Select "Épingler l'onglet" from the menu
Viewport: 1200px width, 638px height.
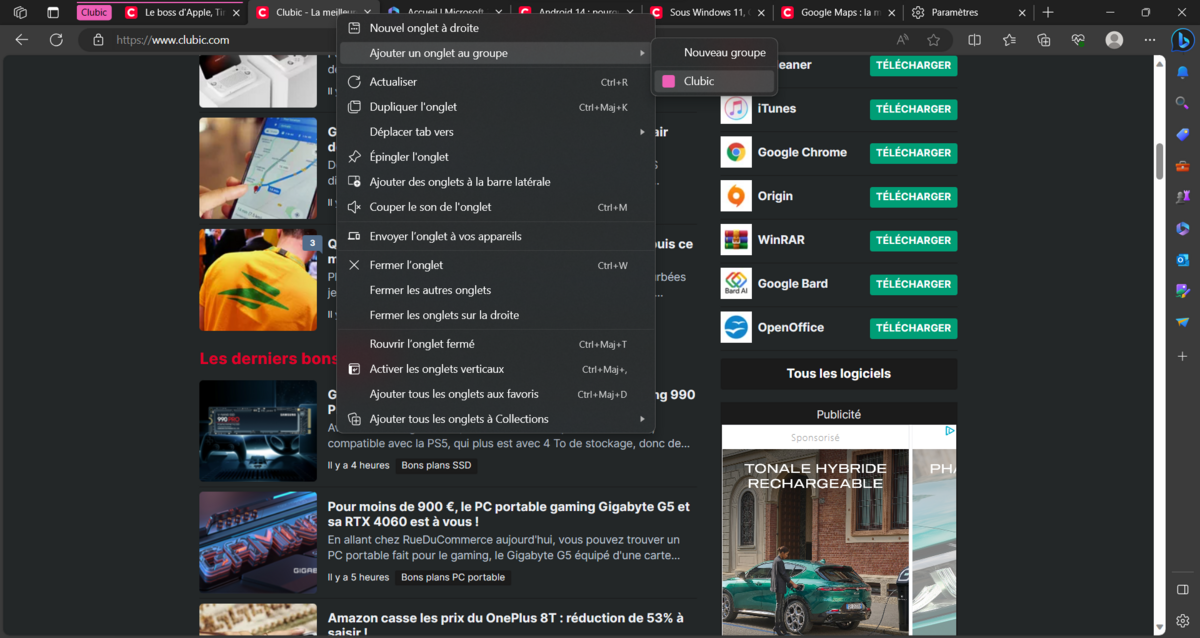[496, 157]
